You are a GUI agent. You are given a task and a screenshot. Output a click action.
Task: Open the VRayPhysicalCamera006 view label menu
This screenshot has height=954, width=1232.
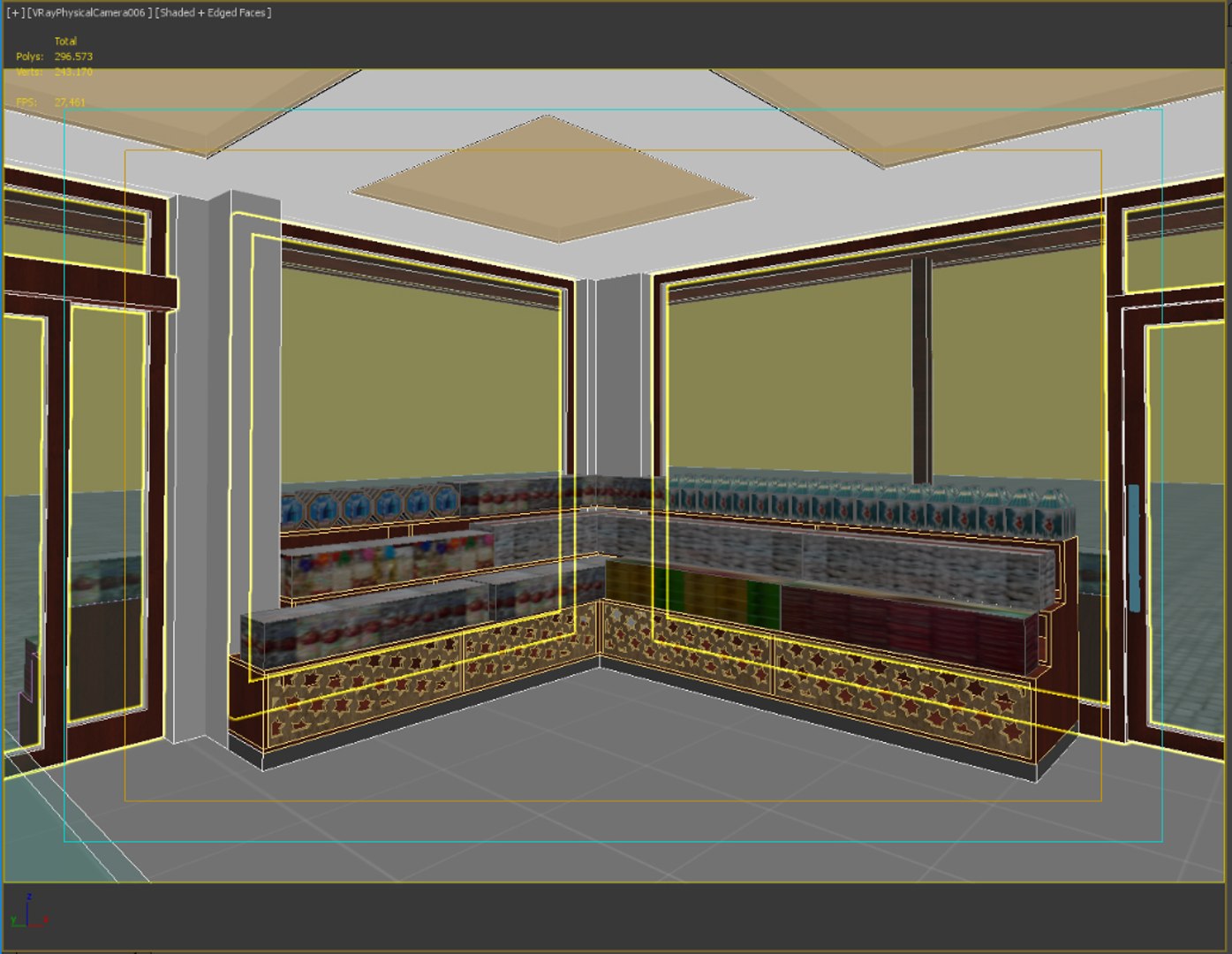tap(89, 12)
